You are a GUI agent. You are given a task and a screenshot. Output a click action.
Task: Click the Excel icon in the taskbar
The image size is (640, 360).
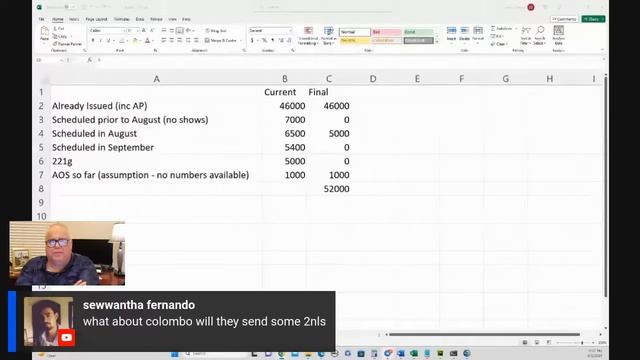tap(414, 353)
